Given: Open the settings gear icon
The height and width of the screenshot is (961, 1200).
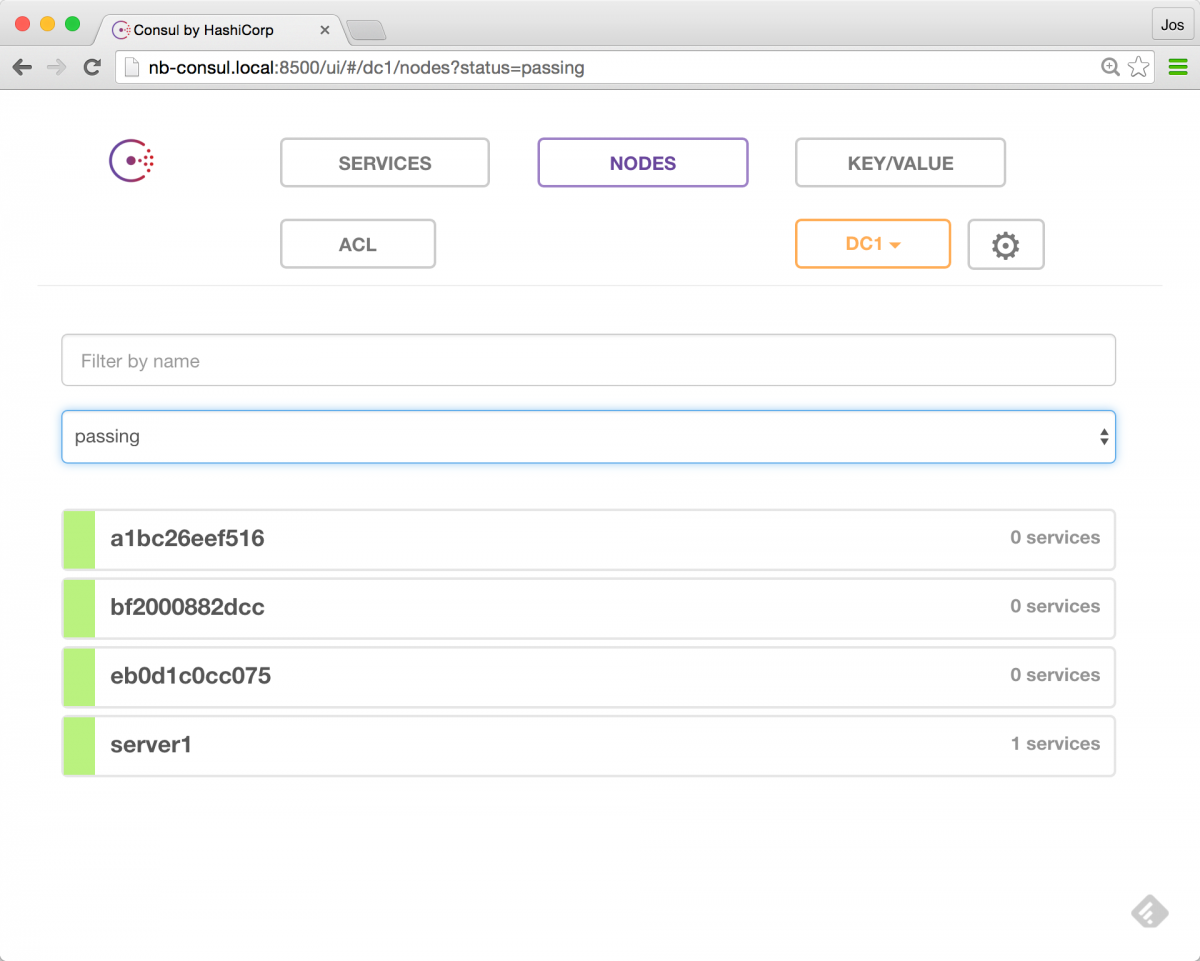Looking at the screenshot, I should tap(1006, 243).
